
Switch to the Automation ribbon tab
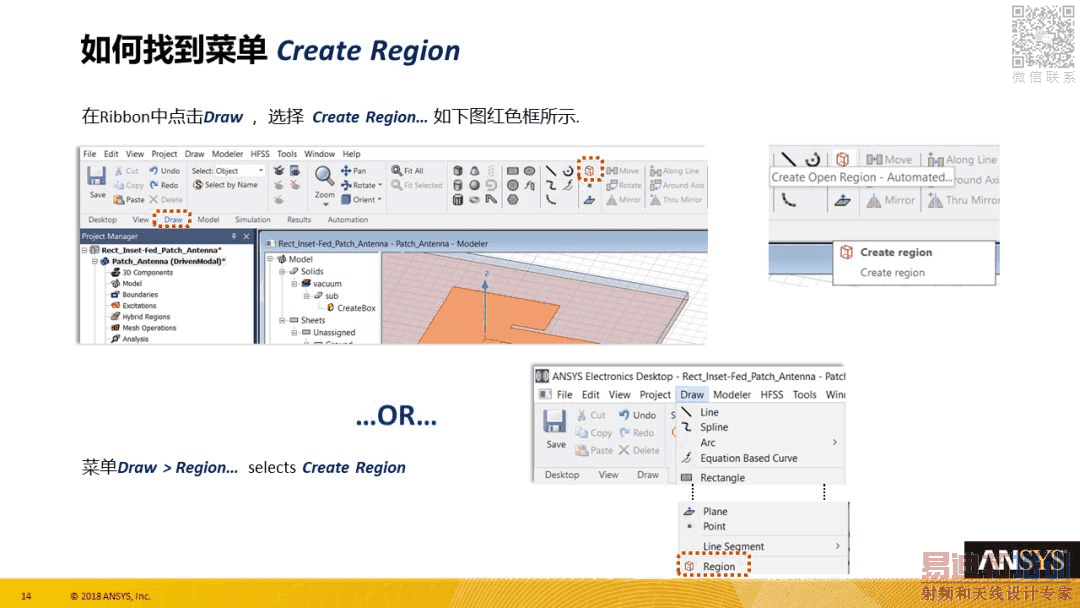348,220
